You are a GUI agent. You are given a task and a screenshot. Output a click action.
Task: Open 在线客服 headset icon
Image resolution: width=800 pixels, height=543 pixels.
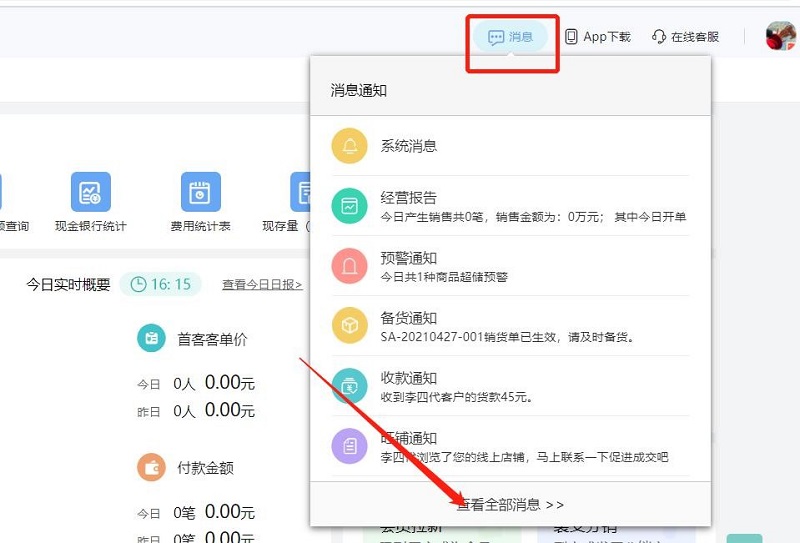point(659,37)
